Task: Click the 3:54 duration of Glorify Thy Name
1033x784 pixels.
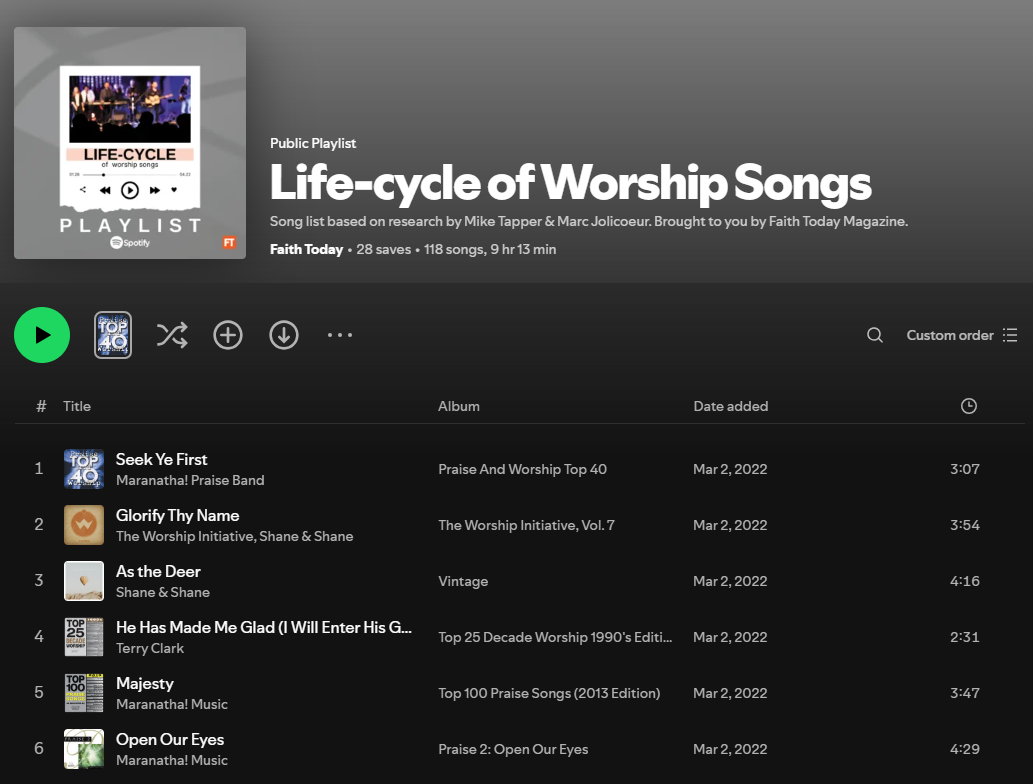Action: pos(964,525)
